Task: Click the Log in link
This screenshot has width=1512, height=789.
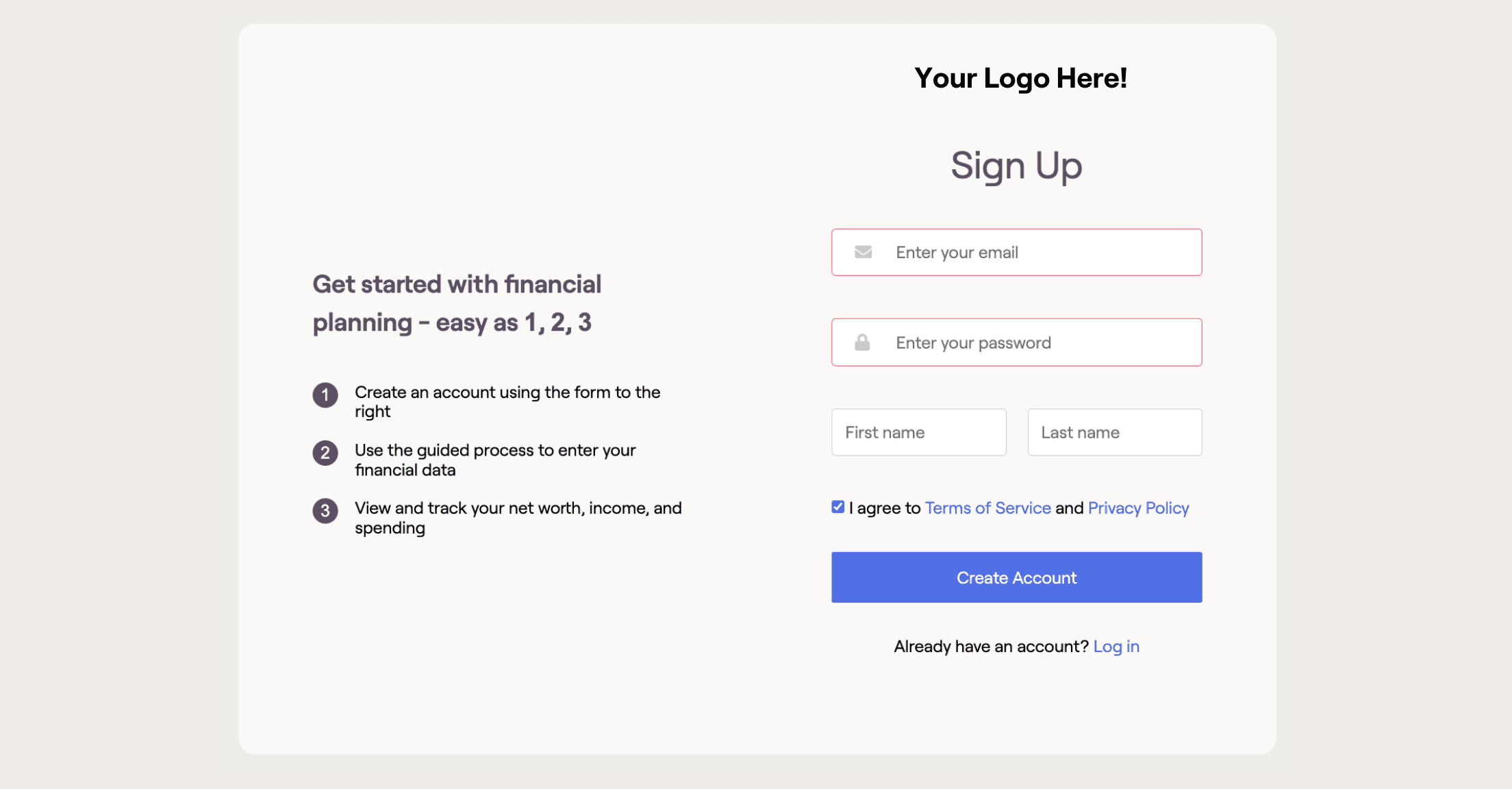Action: click(x=1116, y=645)
